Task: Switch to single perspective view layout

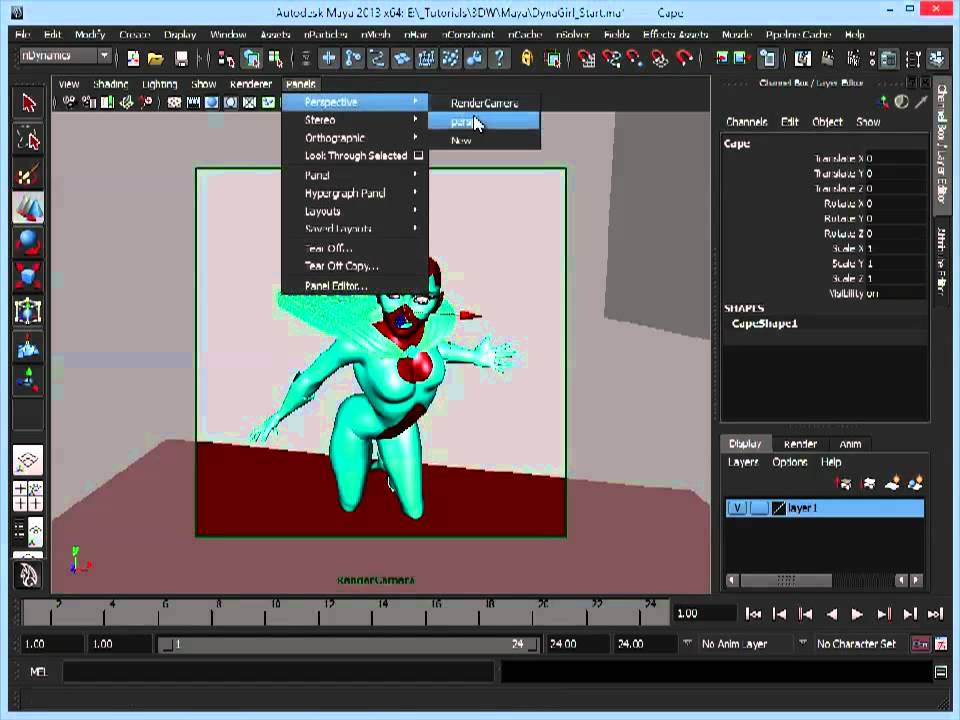Action: pos(28,460)
